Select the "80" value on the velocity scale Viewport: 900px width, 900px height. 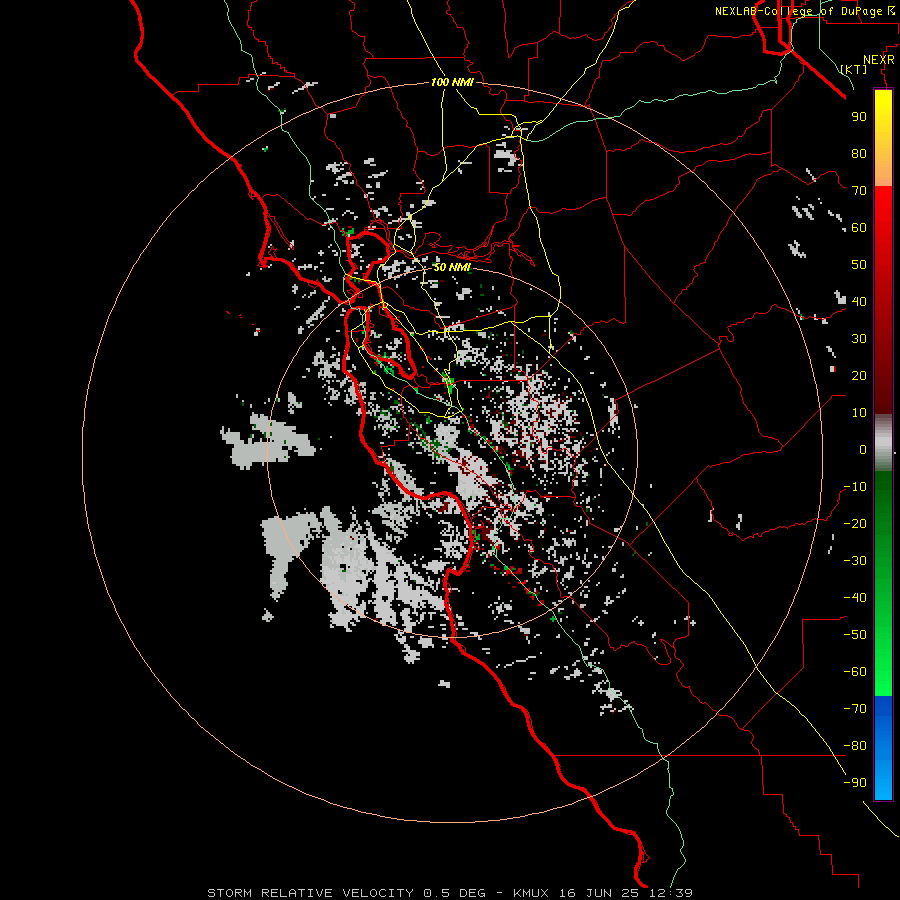pos(859,154)
